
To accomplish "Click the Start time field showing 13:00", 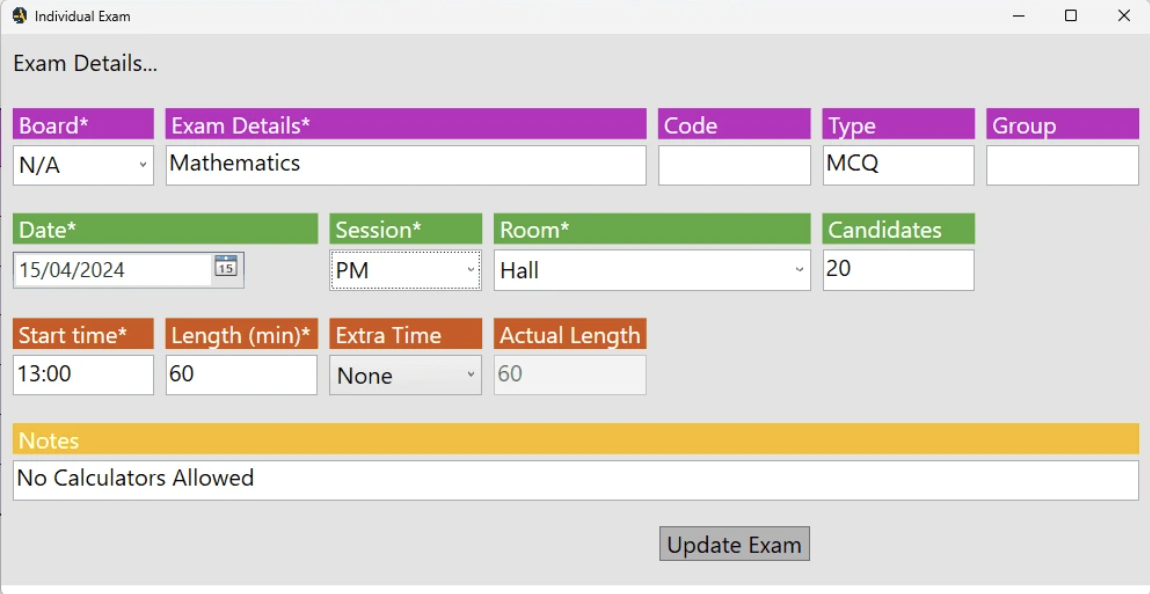I will pyautogui.click(x=83, y=375).
